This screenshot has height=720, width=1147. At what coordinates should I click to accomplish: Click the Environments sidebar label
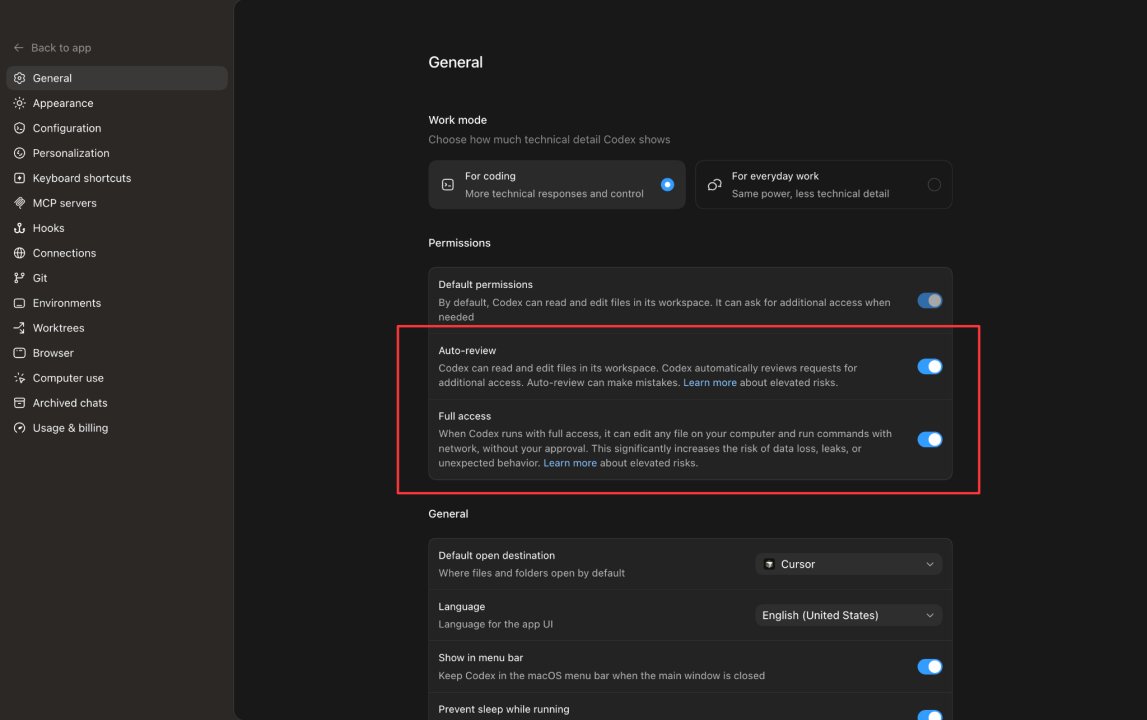coord(67,303)
